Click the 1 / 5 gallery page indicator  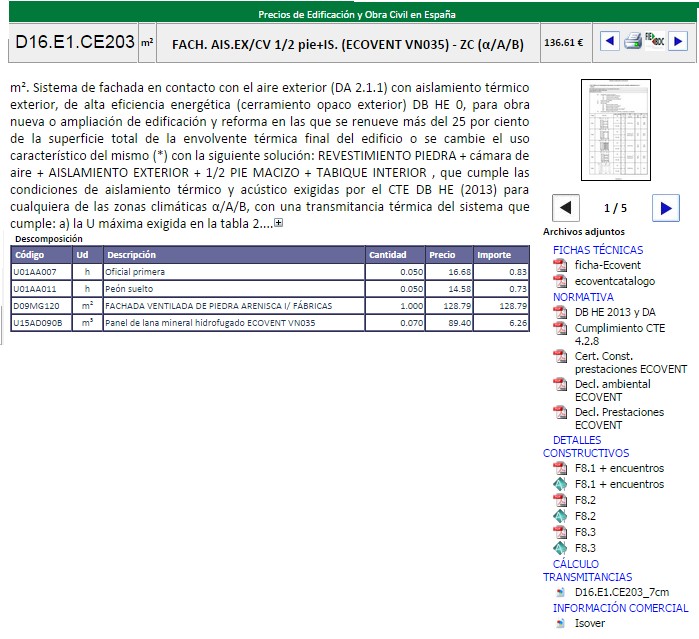615,208
